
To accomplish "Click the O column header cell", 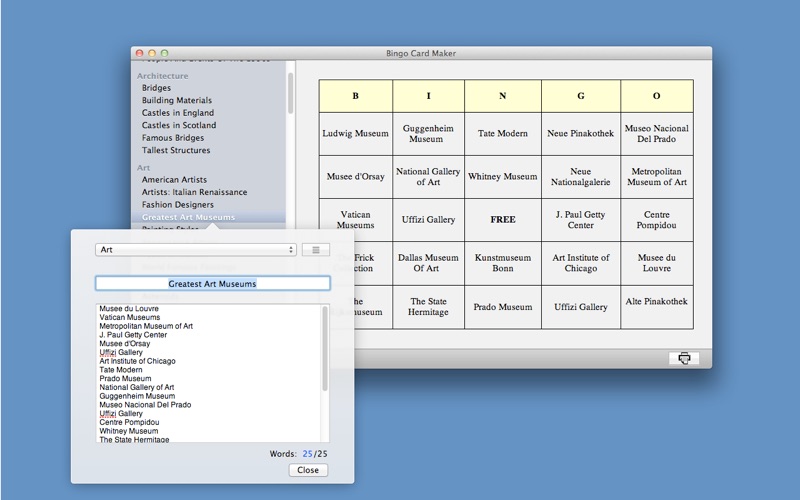I will 657,96.
